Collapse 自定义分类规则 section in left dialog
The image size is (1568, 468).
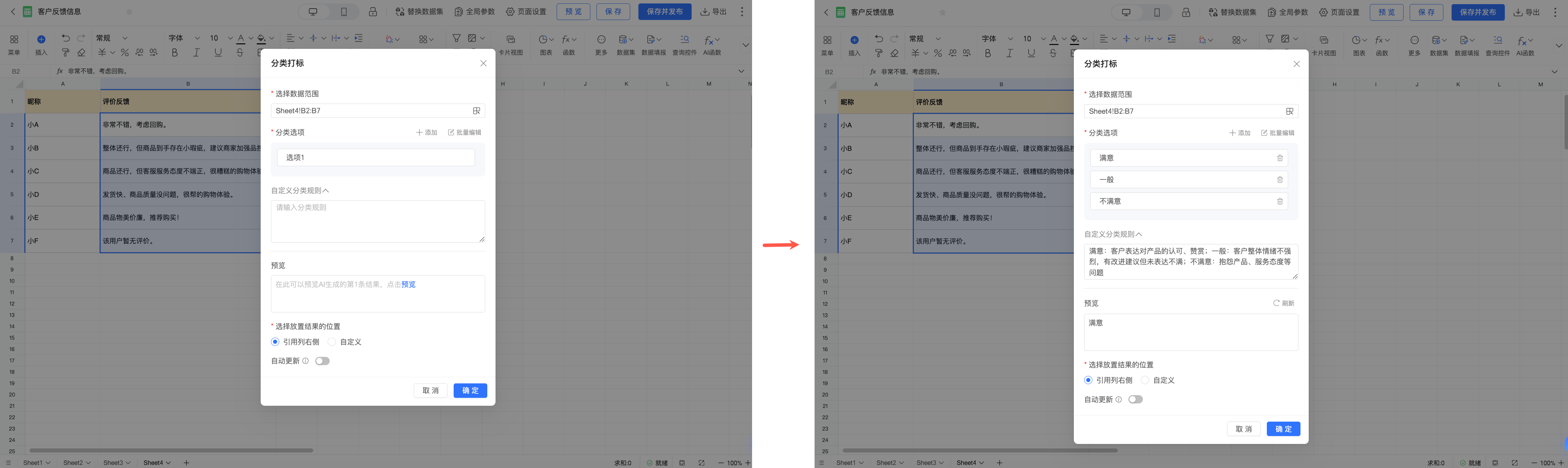pos(325,191)
